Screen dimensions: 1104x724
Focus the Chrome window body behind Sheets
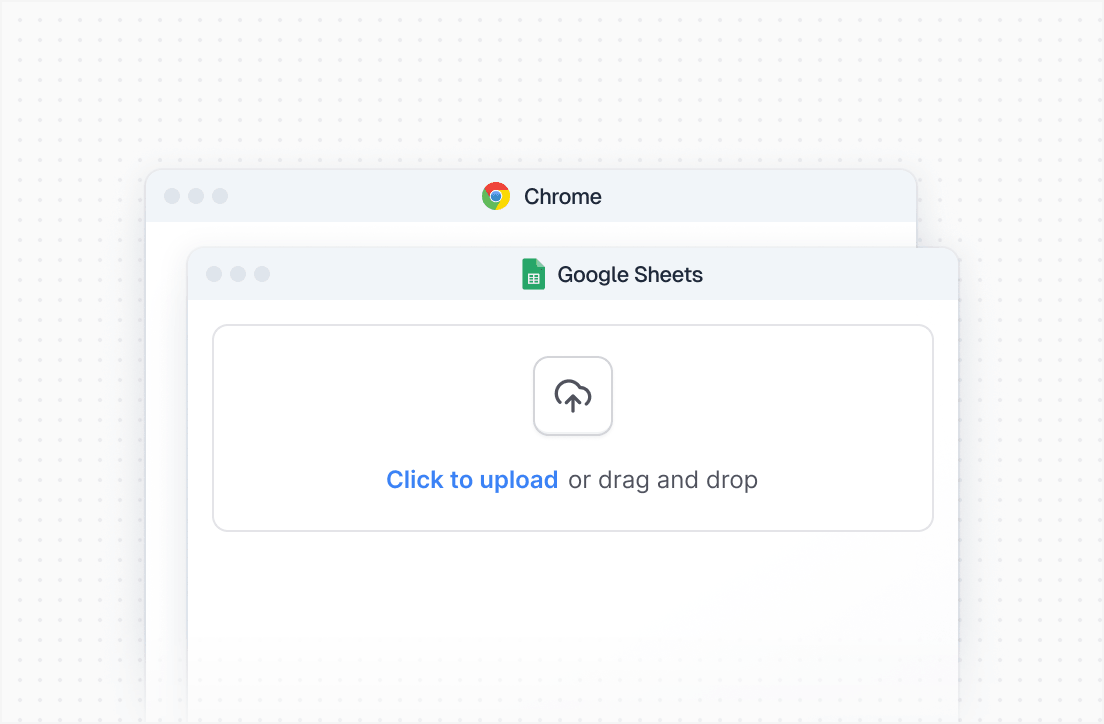click(166, 450)
